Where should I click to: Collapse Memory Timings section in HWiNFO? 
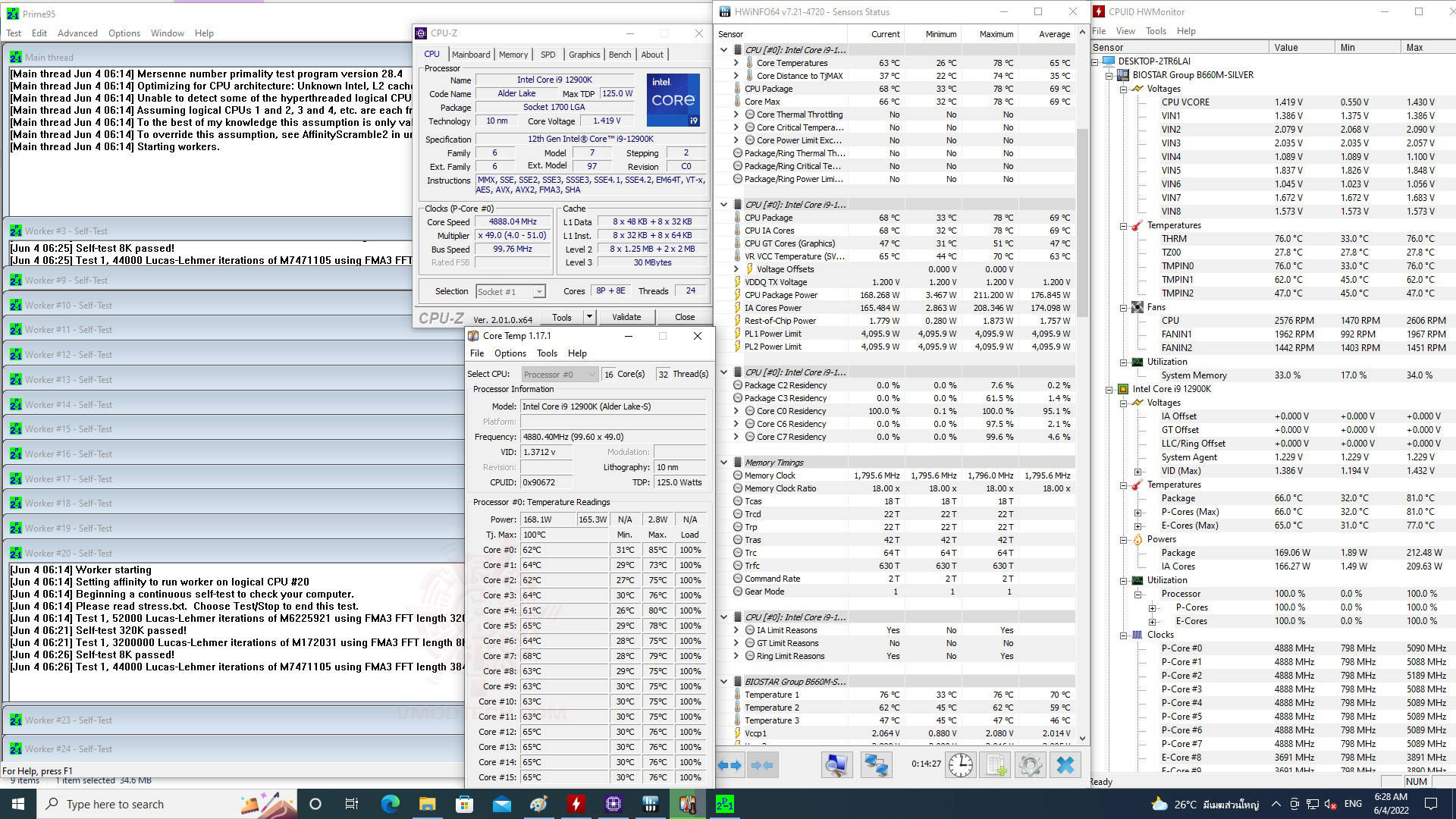(724, 463)
